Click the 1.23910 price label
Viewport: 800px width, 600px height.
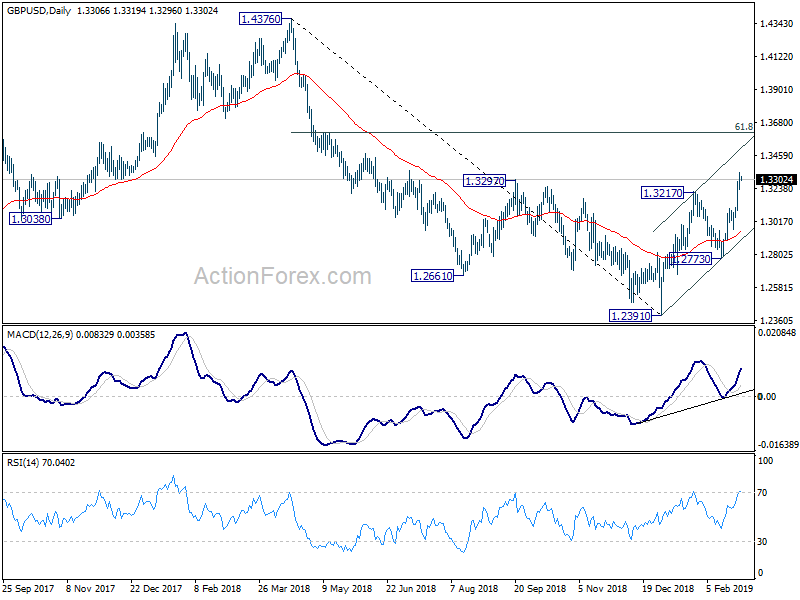(x=631, y=316)
